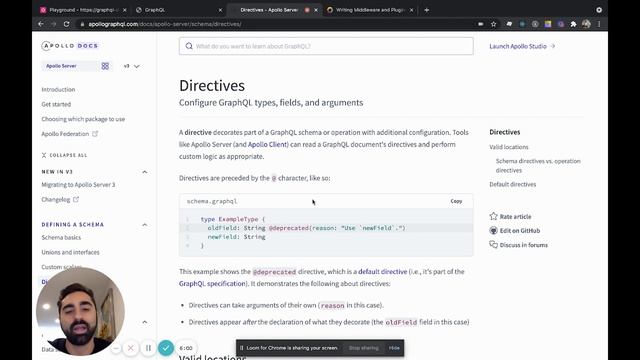
Task: Open Get started in sidebar
Action: (56, 104)
